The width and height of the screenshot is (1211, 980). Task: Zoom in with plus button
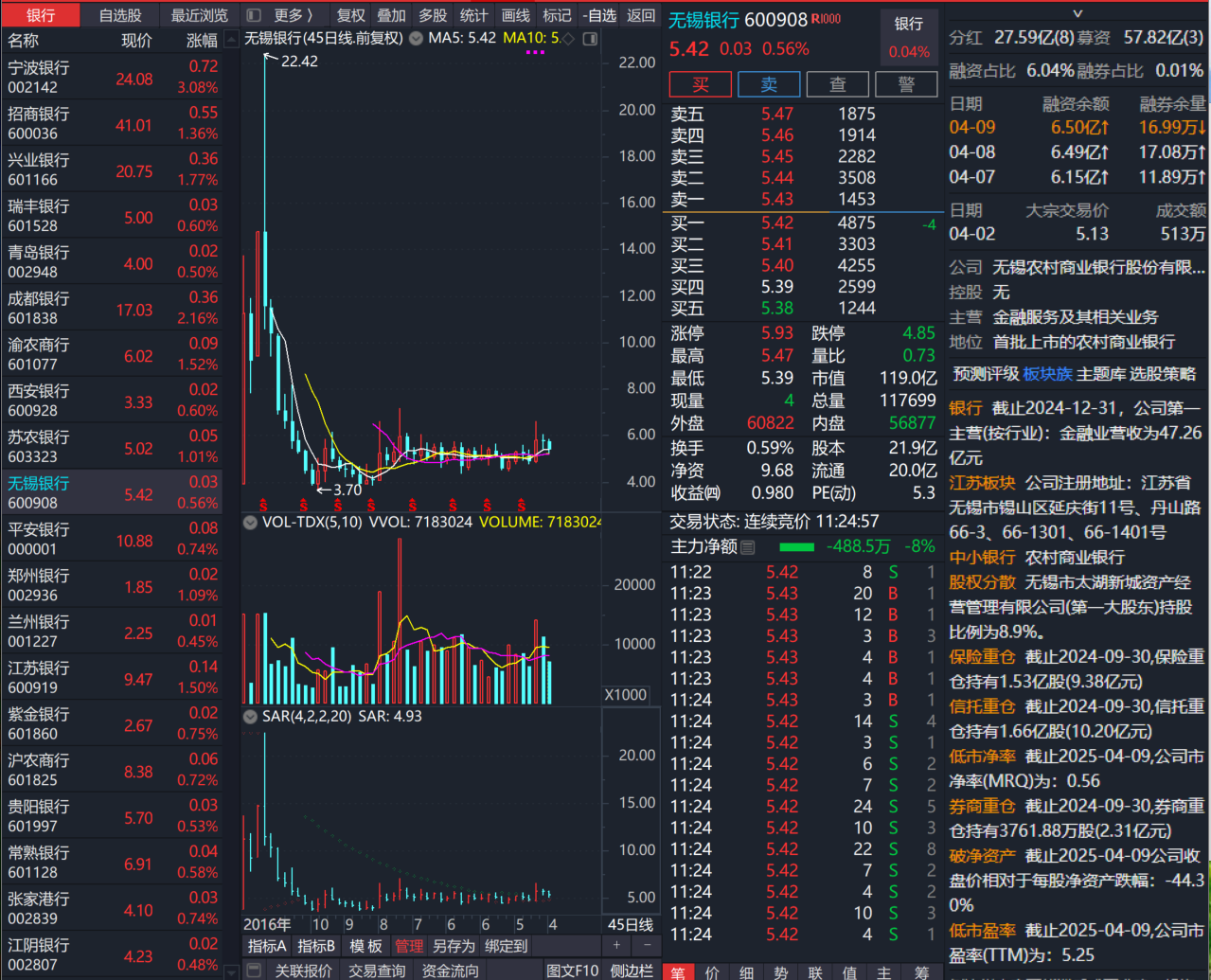616,945
